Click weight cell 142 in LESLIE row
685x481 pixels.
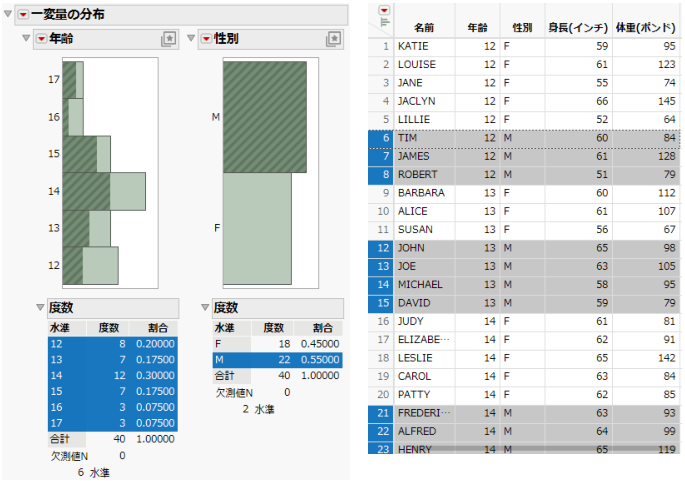pyautogui.click(x=646, y=358)
